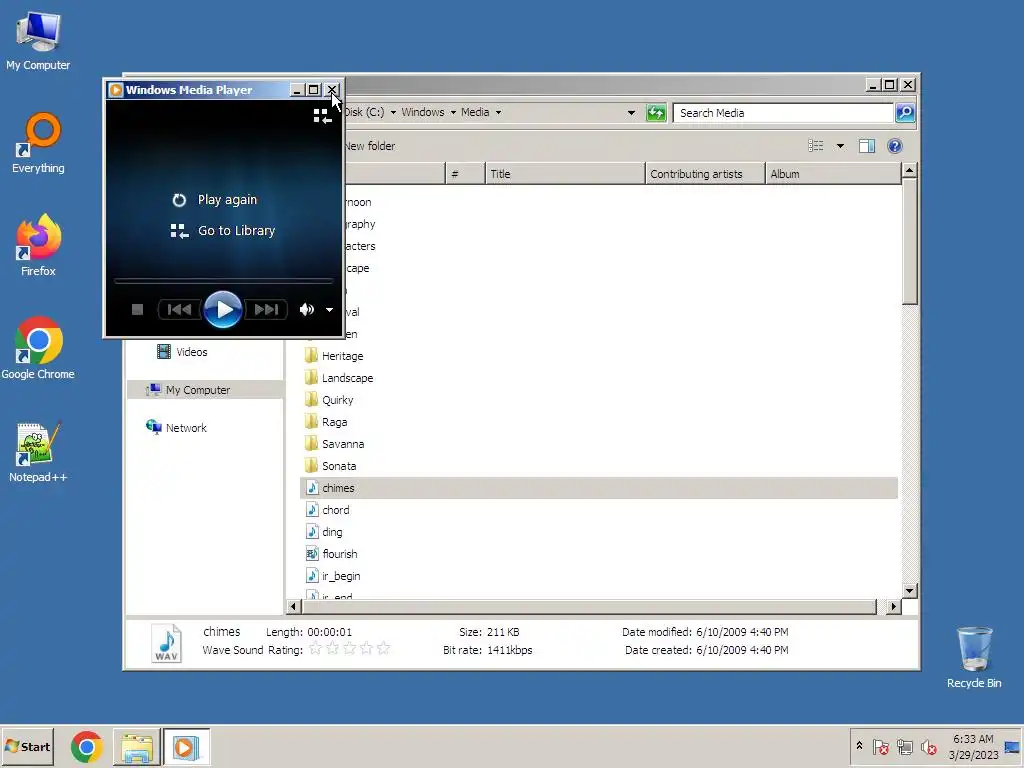
Task: Click Media in the address breadcrumb
Action: point(475,112)
